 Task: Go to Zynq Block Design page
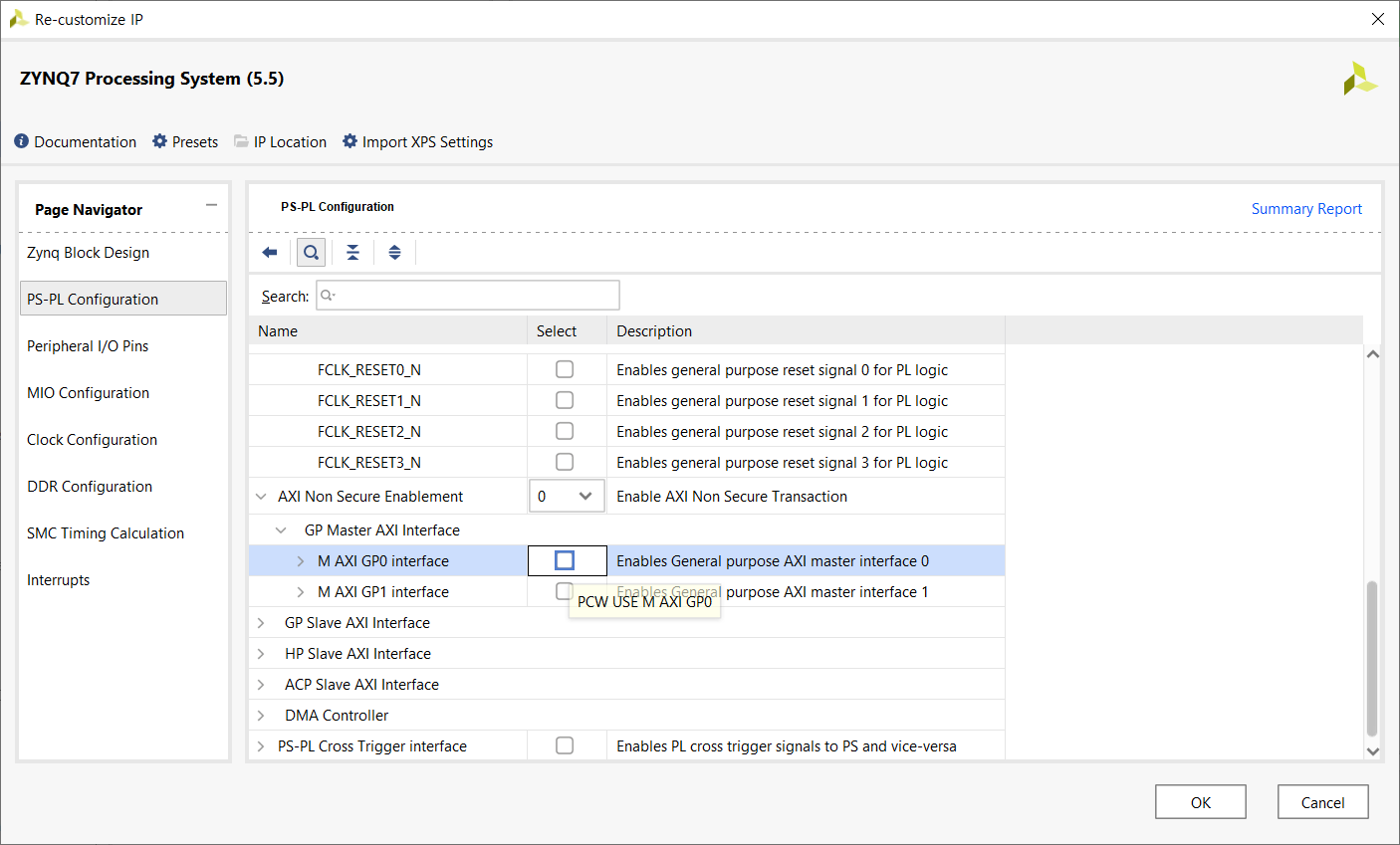point(123,253)
